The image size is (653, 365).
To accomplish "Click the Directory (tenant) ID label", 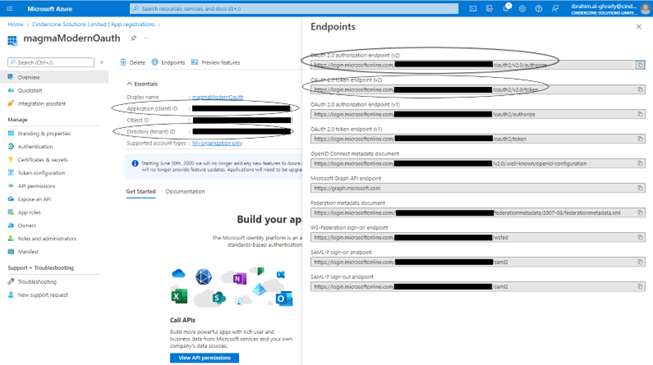I will 151,132.
